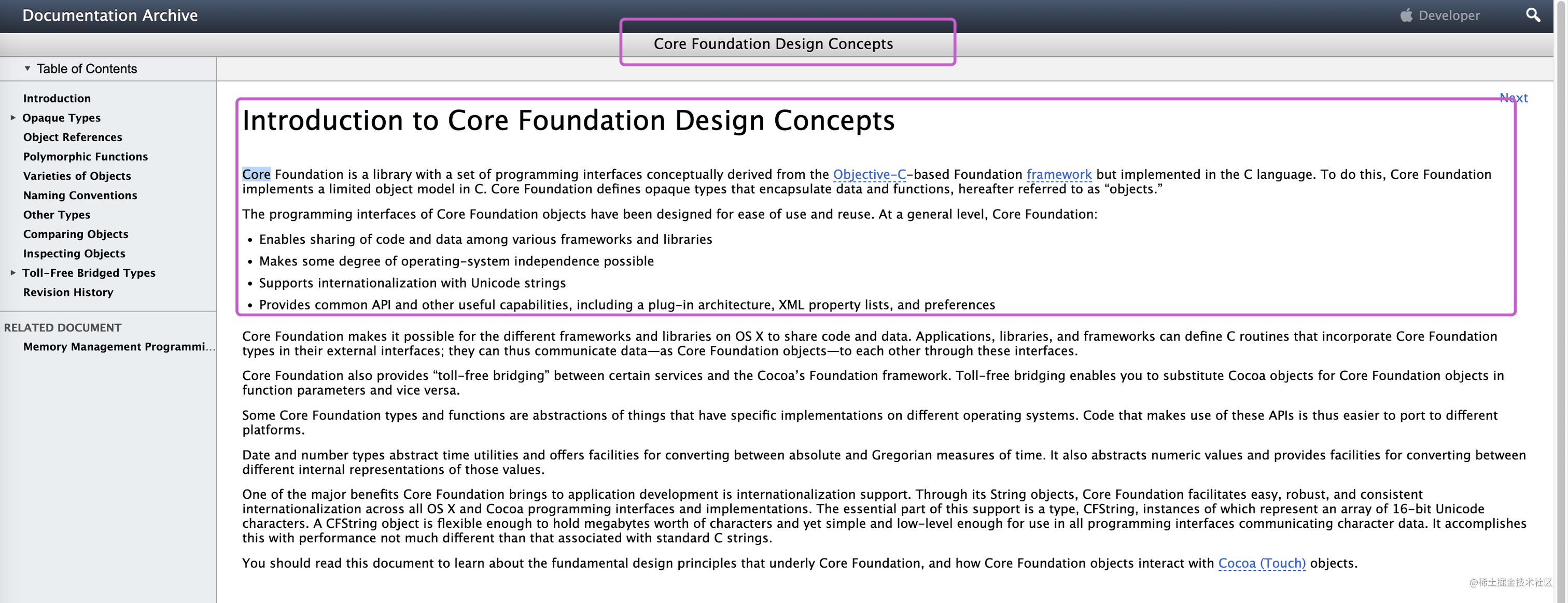
Task: Open the Revision History page
Action: click(68, 292)
